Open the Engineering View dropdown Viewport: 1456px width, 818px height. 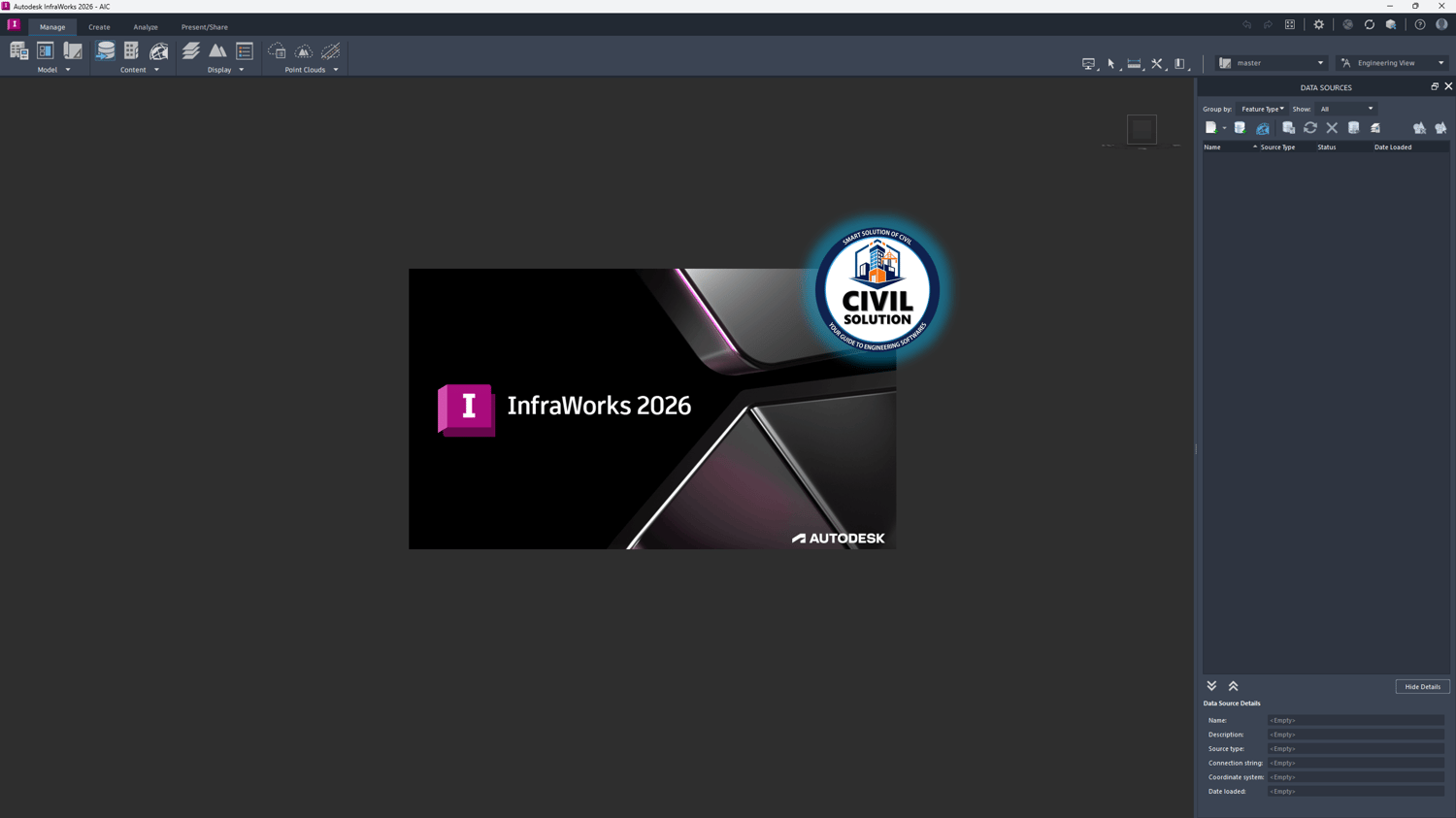pos(1393,63)
